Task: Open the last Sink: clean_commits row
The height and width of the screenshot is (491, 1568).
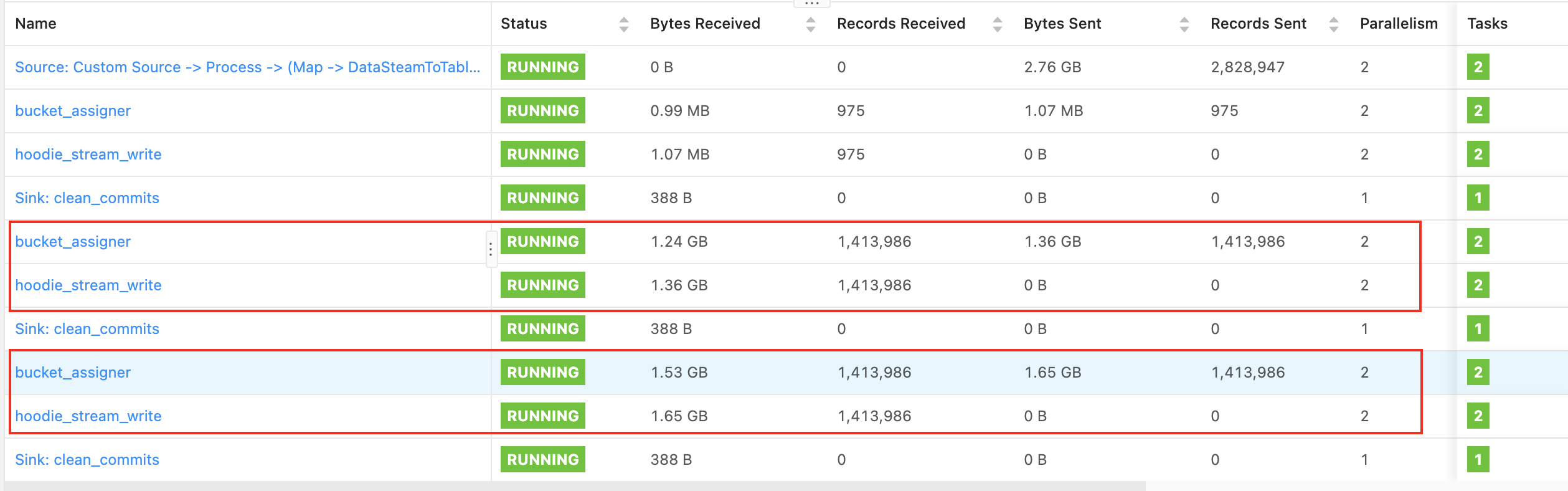Action: coord(87,460)
